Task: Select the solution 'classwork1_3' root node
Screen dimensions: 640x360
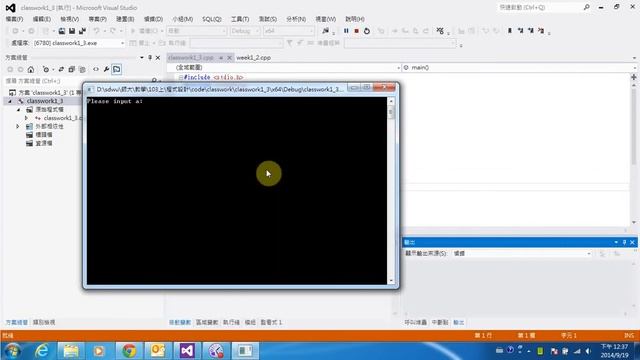Action: click(x=51, y=93)
